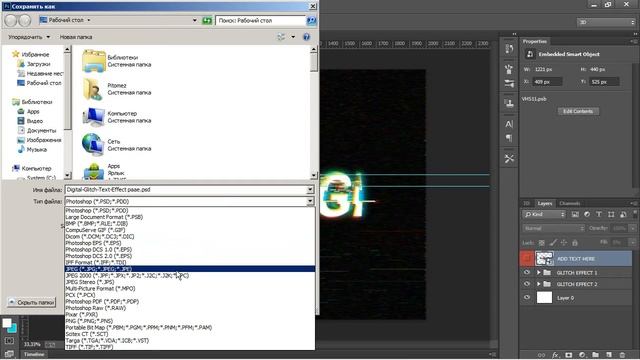Toggle Quick Mask mode icon
This screenshot has width=640, height=360.
[9, 340]
